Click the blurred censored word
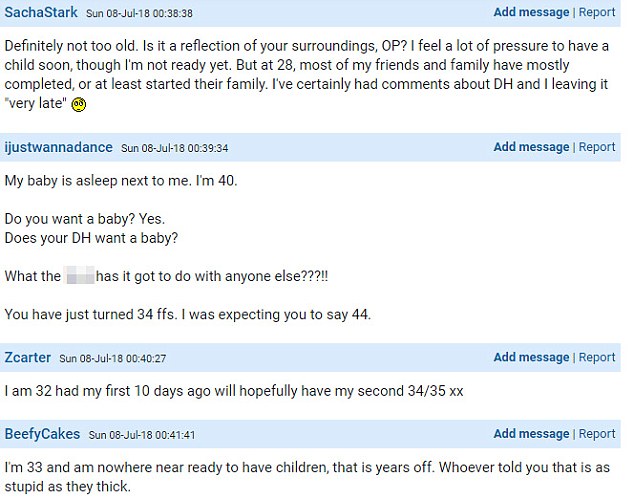Screen dimensions: 634x499 pyautogui.click(x=79, y=275)
